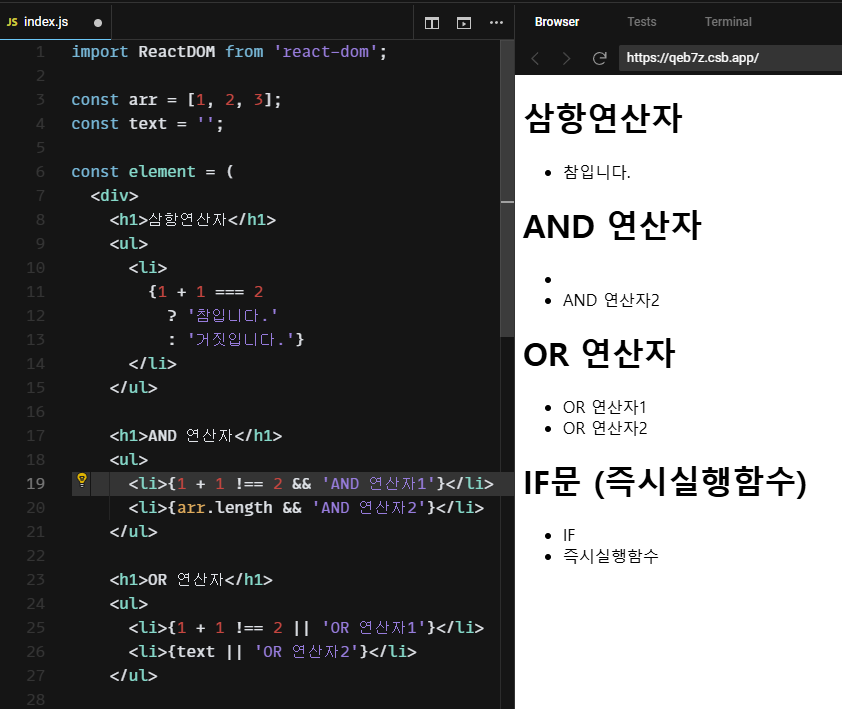842x709 pixels.
Task: Click line number 19 in gutter
Action: click(x=35, y=483)
